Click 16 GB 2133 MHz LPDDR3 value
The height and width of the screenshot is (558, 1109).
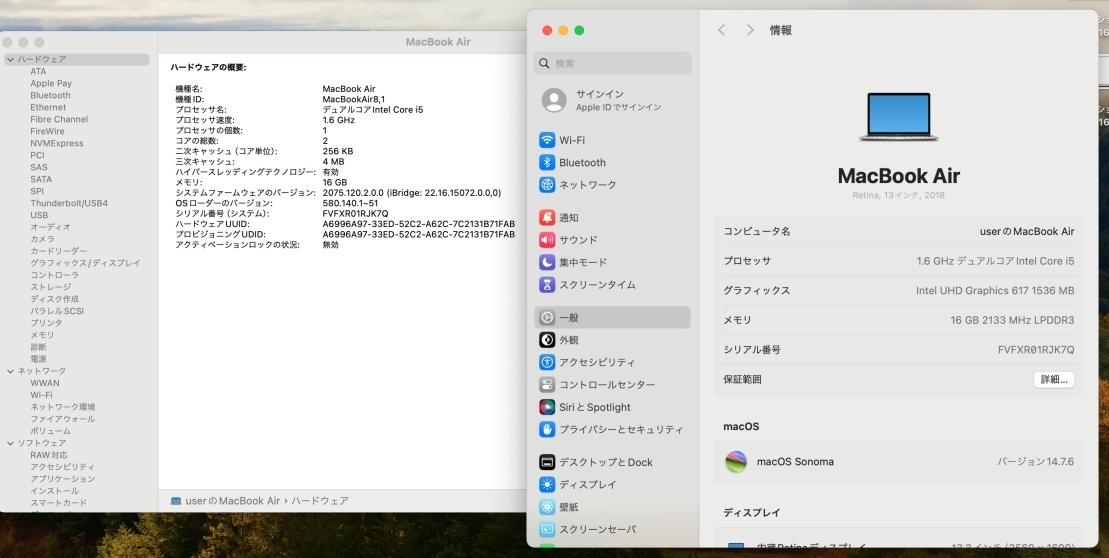(1012, 320)
